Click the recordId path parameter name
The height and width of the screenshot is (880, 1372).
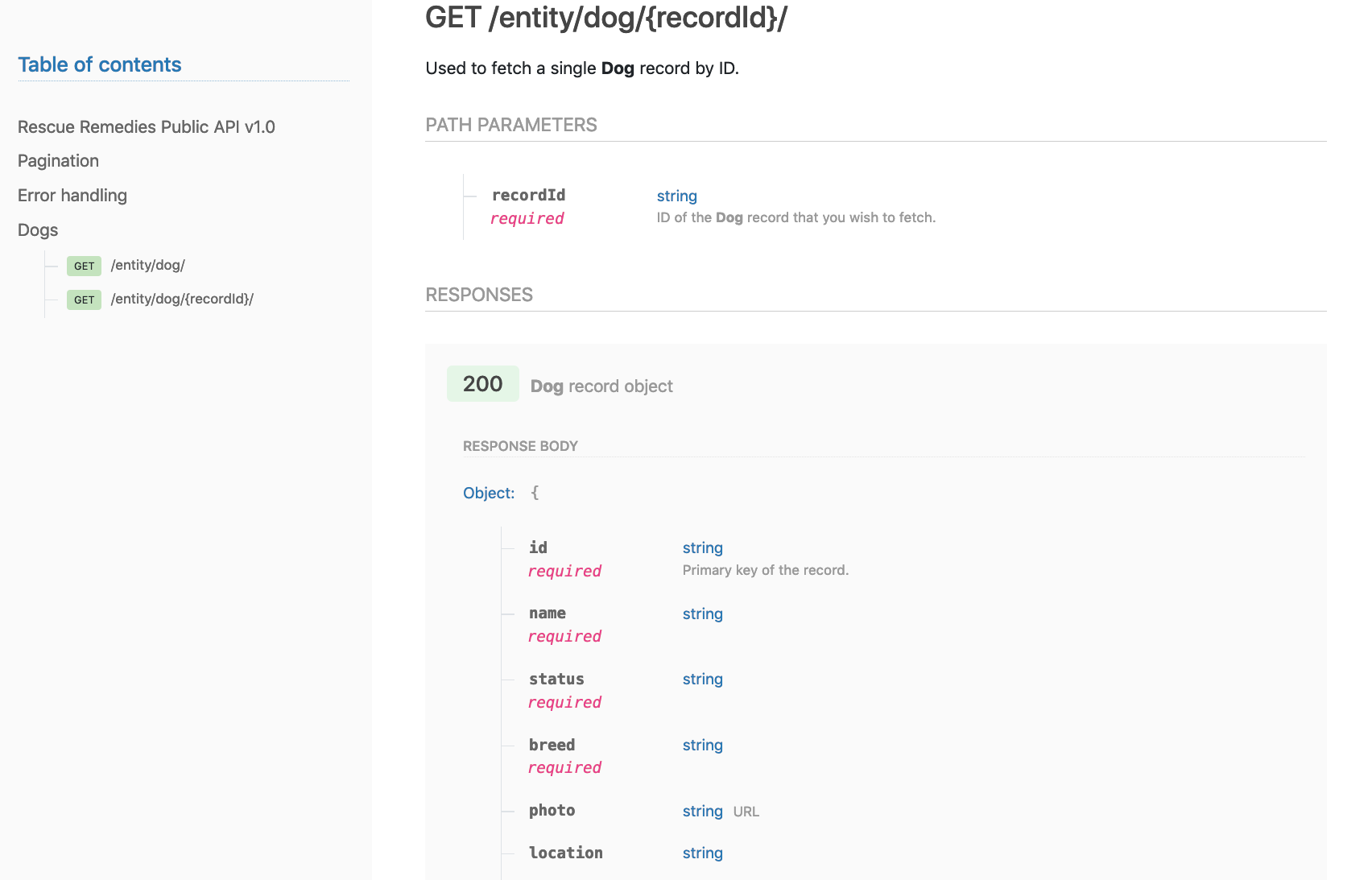(x=528, y=195)
